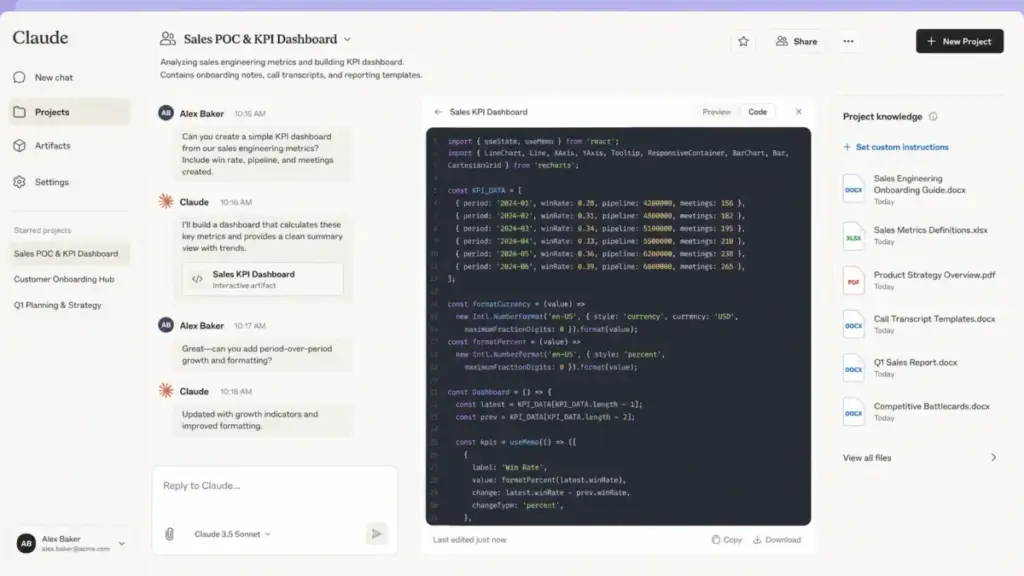
Task: Click the XLSX icon for Sales Metrics Definitions
Action: pos(854,236)
